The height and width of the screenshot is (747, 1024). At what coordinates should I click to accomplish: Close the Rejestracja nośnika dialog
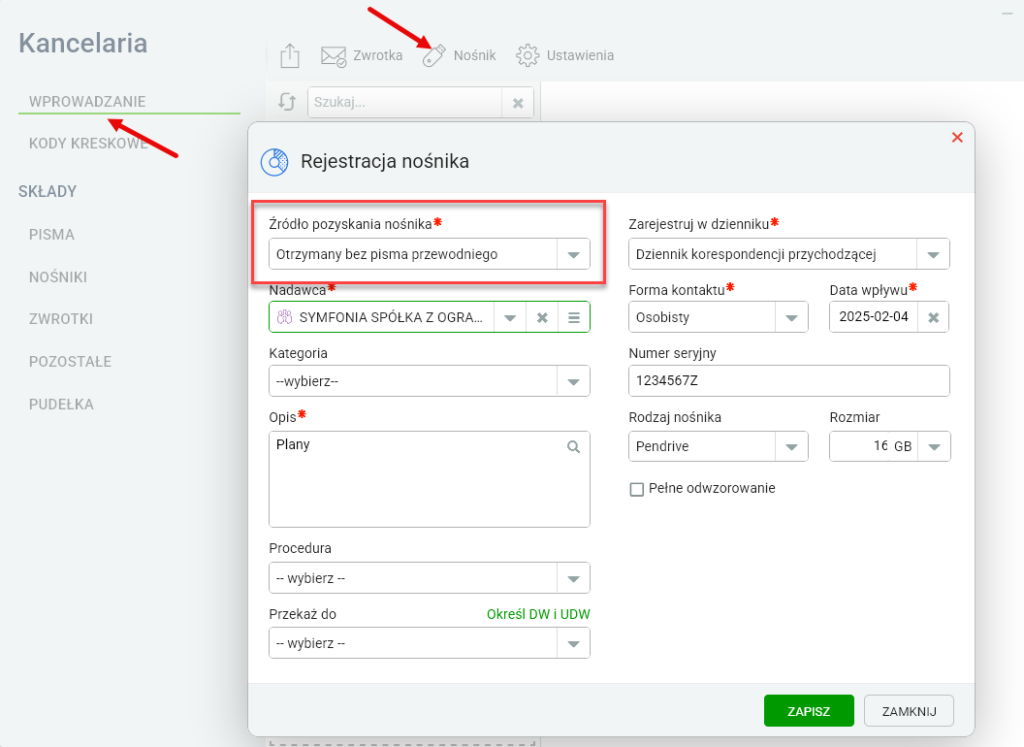click(x=957, y=137)
